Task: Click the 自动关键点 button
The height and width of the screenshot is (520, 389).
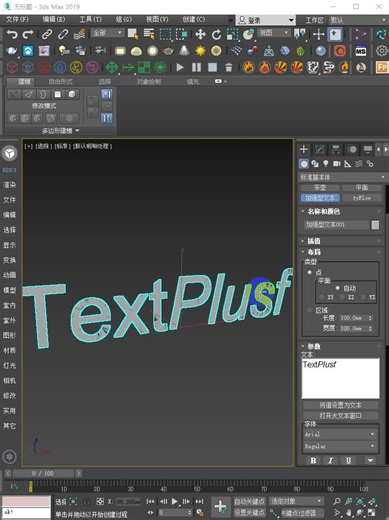Action: pyautogui.click(x=249, y=501)
